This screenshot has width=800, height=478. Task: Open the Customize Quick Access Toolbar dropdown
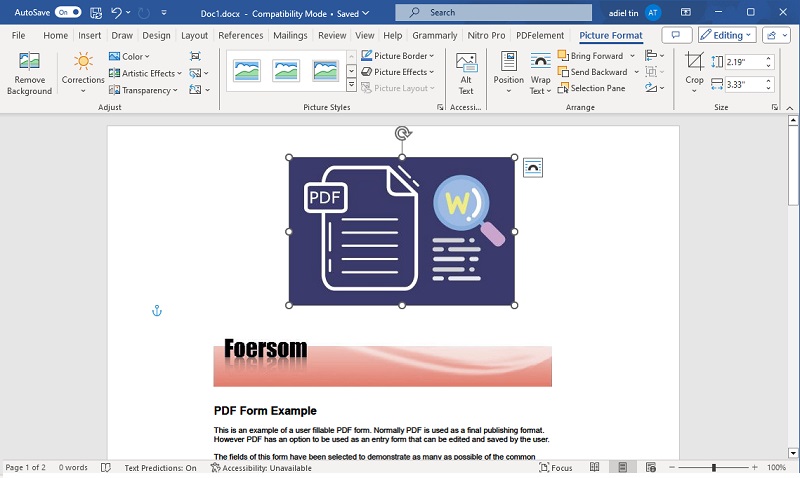[164, 13]
